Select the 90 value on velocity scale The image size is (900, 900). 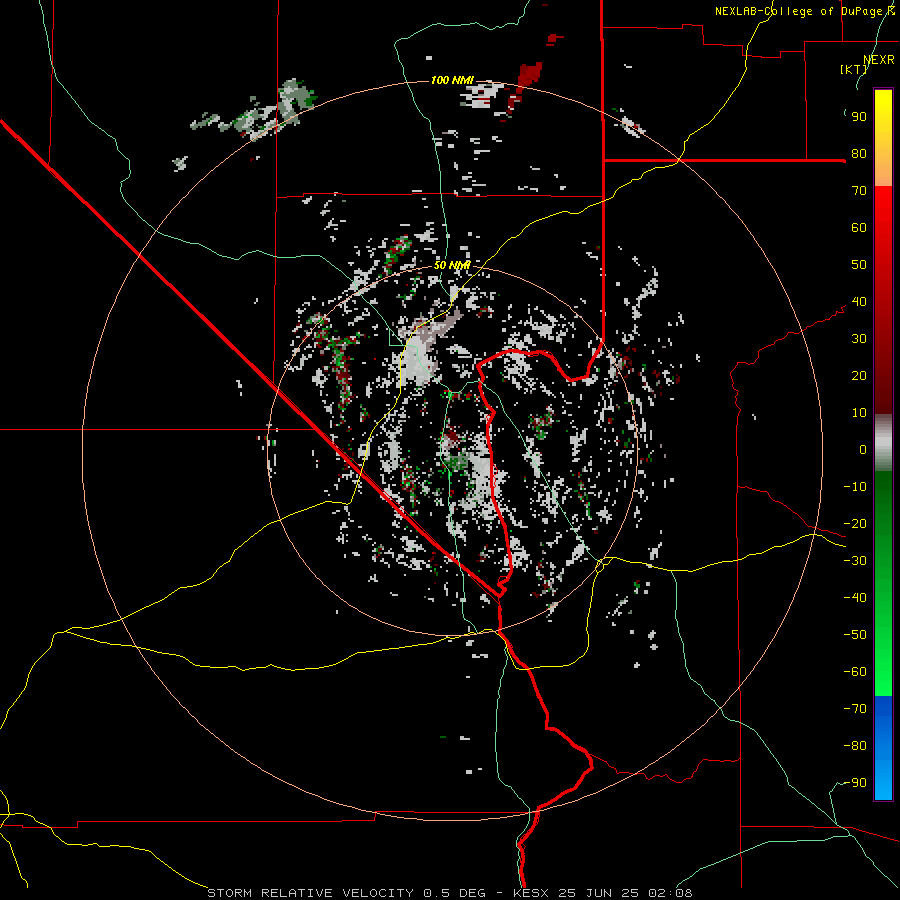point(859,117)
